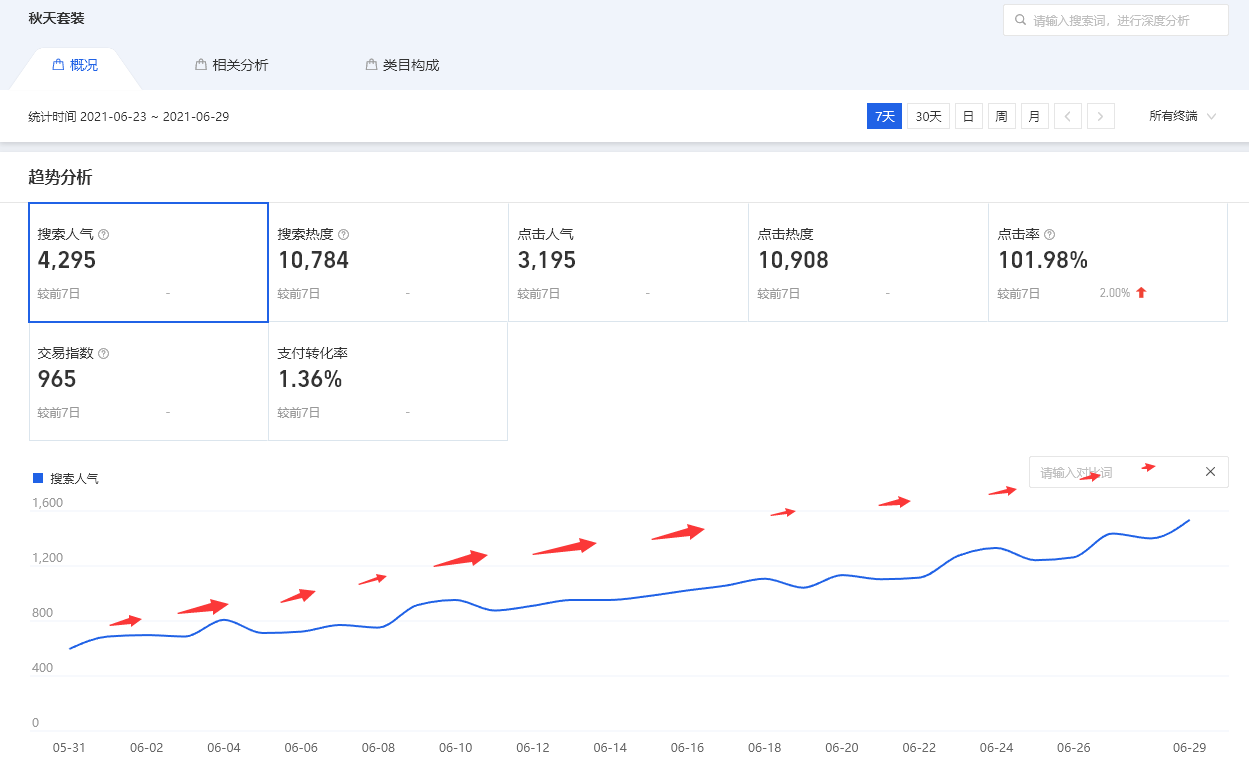
Task: Select the 周 time granularity
Action: pyautogui.click(x=1001, y=117)
